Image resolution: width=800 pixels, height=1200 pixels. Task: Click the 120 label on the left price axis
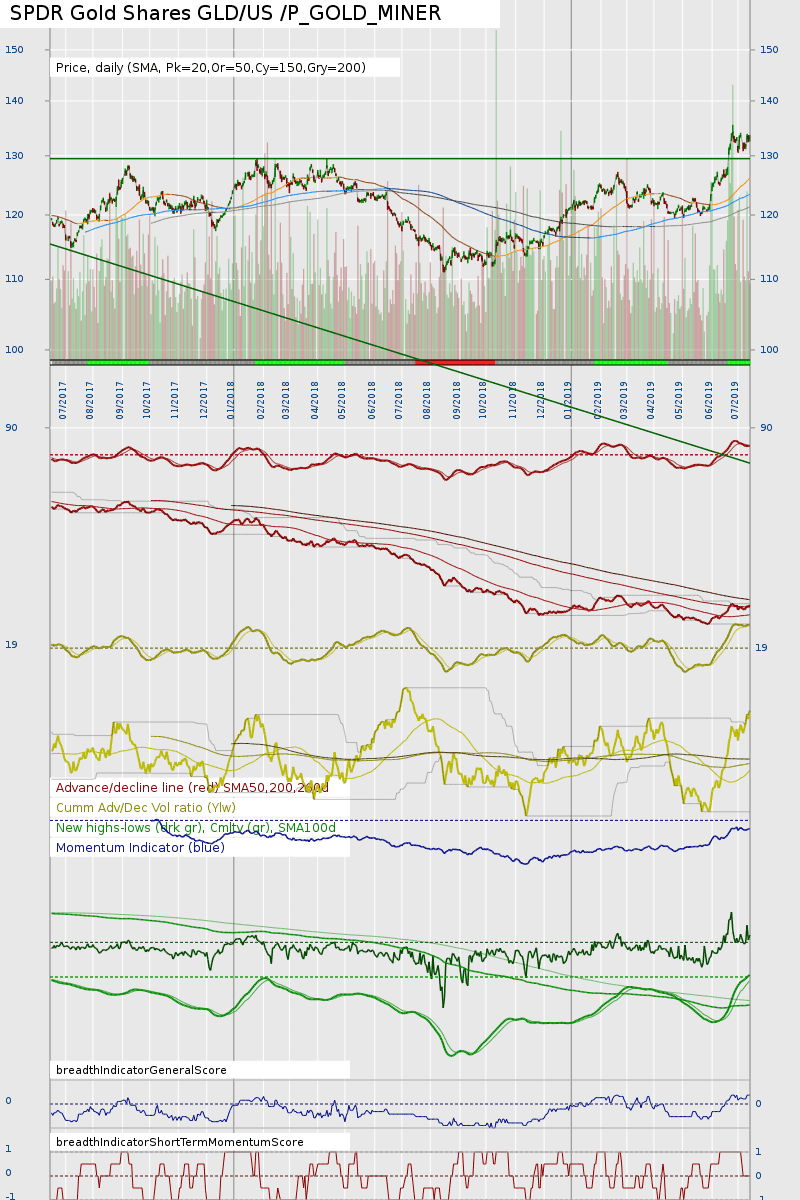click(14, 215)
